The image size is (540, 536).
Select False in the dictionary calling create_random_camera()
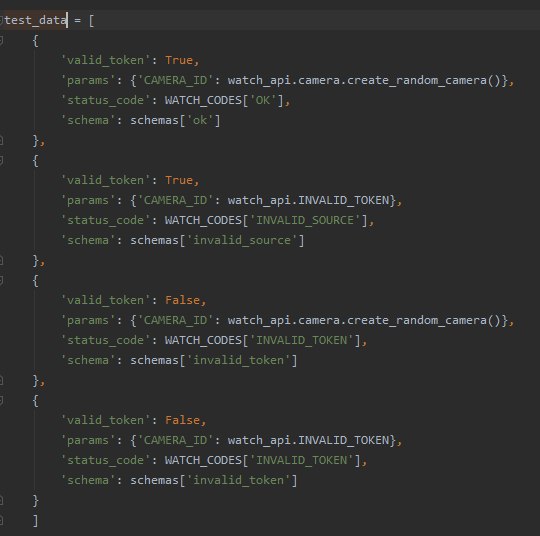click(182, 300)
